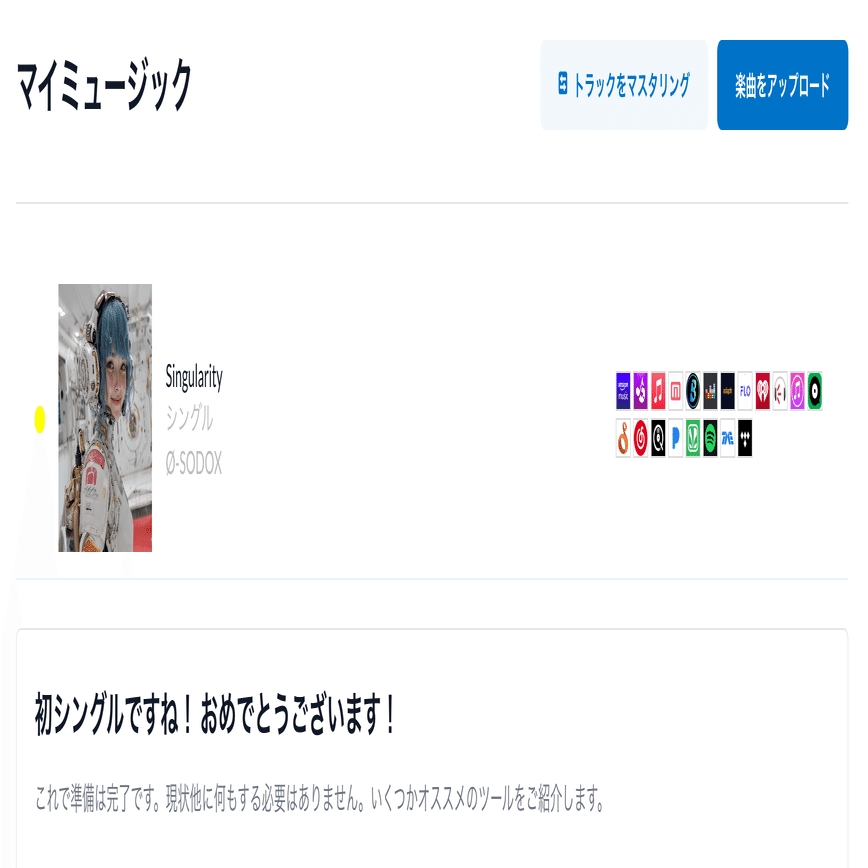The width and height of the screenshot is (868, 868).
Task: Click the Anghami store icon
Action: (640, 391)
